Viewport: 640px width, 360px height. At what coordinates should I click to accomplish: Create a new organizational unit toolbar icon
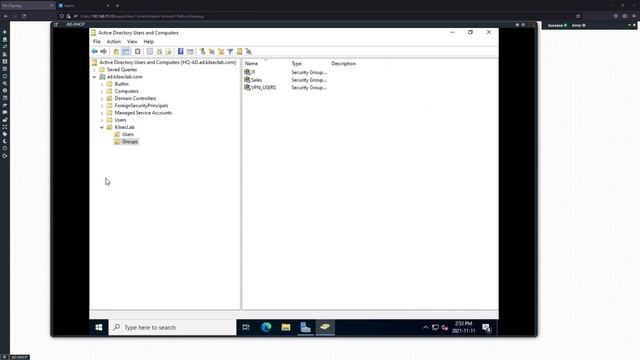pyautogui.click(x=221, y=51)
